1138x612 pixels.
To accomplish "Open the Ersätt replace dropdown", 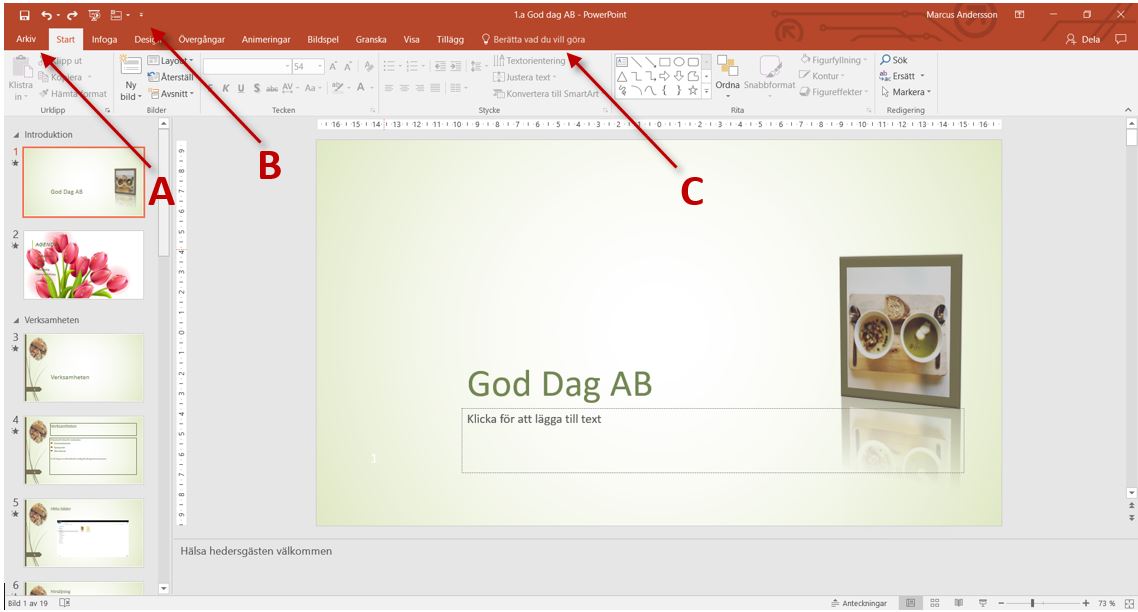I will point(902,76).
